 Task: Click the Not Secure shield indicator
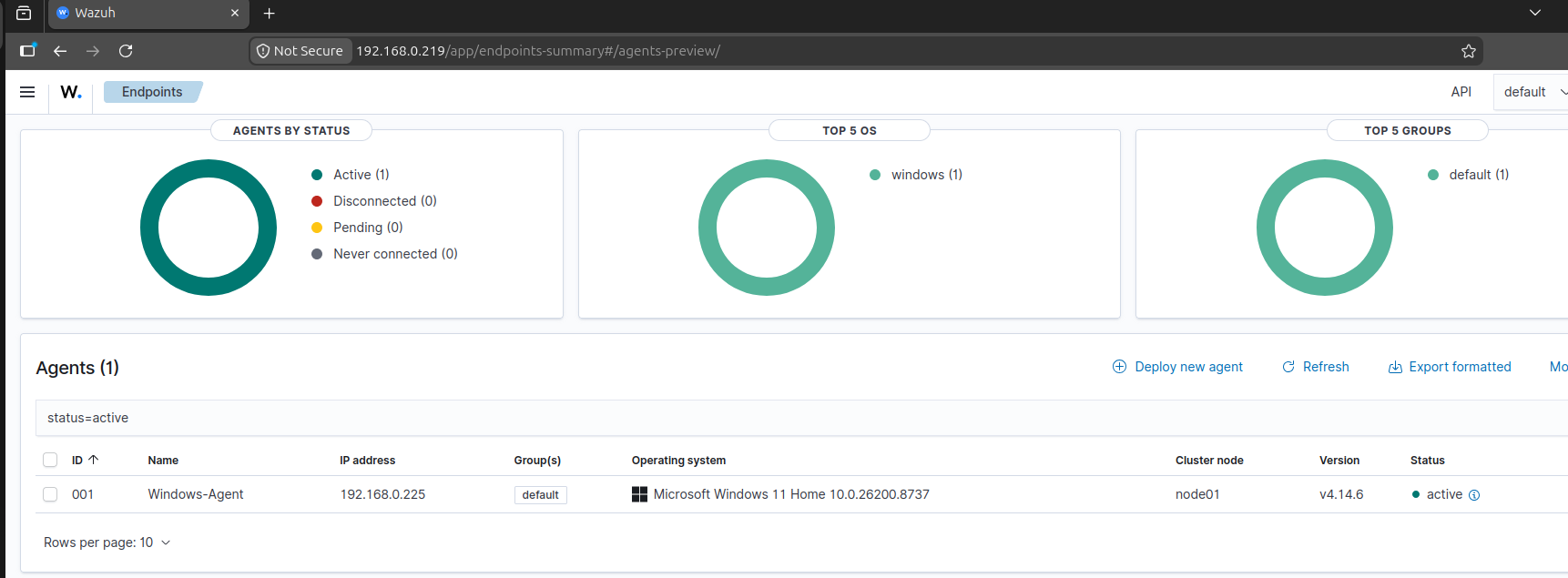point(300,51)
